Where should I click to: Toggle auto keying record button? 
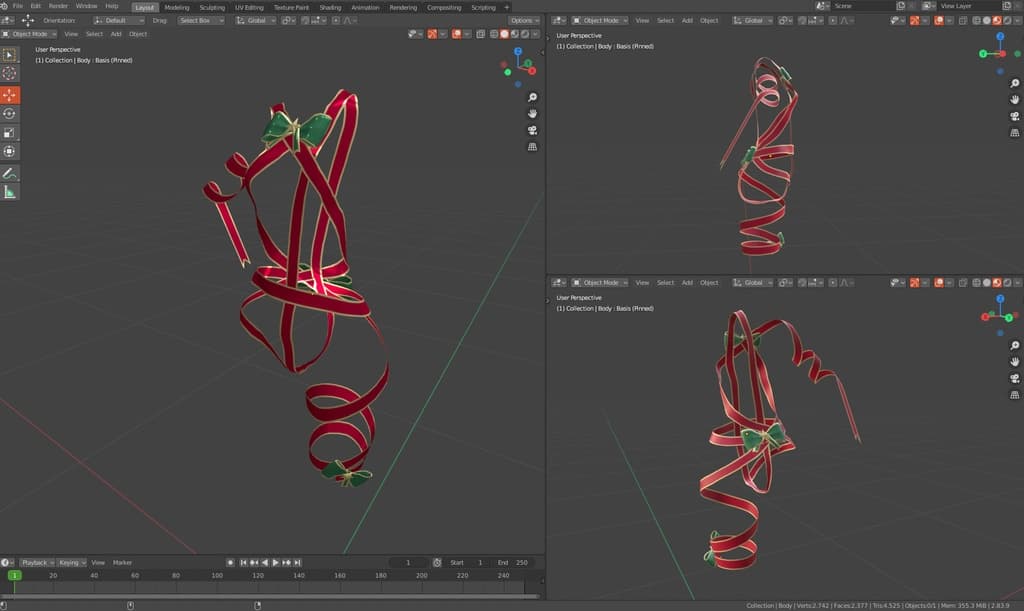pos(230,563)
